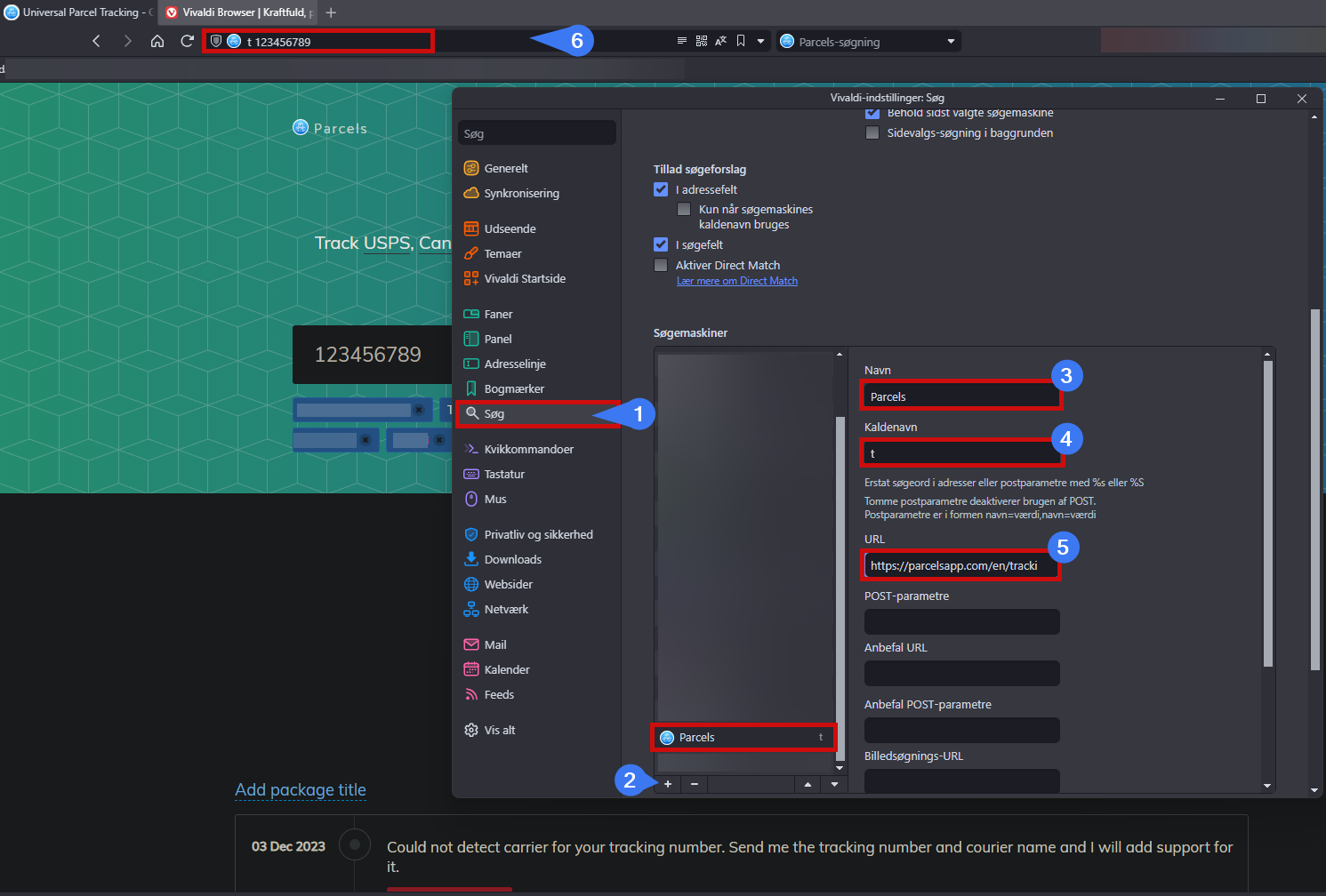Bookmark this page with the bookmark icon

coord(741,41)
